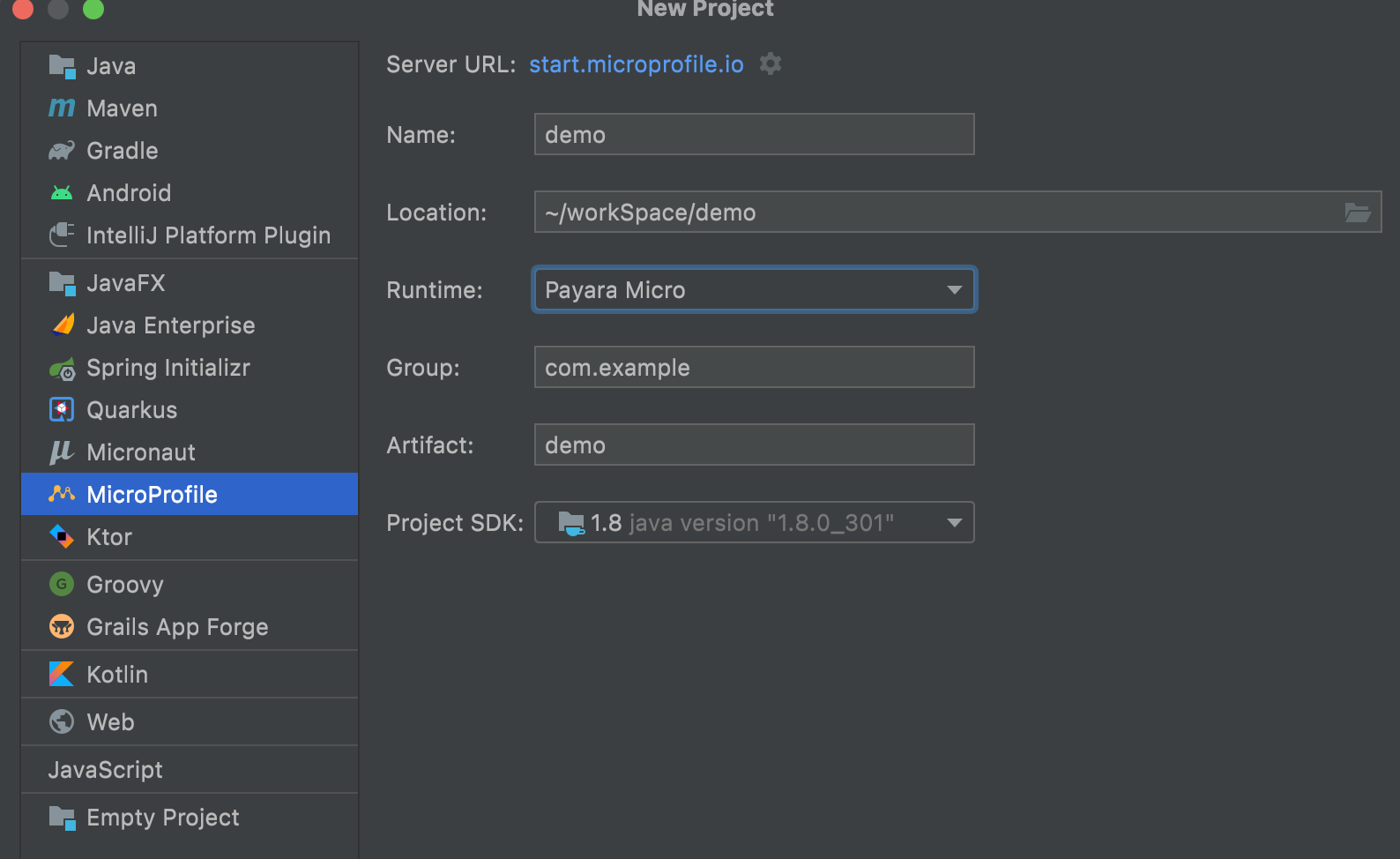Click the Gradle elephant icon

(62, 151)
